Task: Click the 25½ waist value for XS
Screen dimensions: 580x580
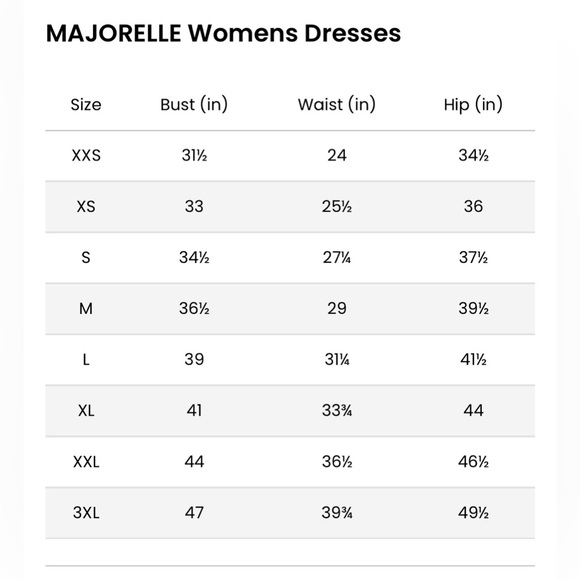Action: 337,206
